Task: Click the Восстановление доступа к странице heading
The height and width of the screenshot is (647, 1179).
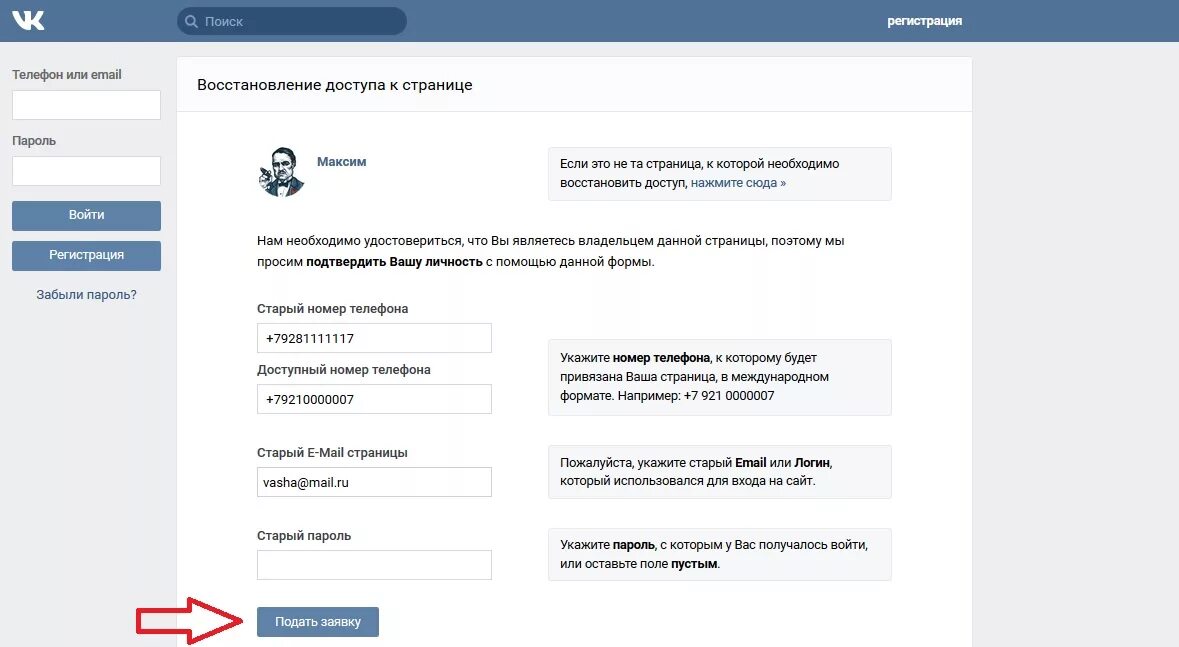Action: 335,85
